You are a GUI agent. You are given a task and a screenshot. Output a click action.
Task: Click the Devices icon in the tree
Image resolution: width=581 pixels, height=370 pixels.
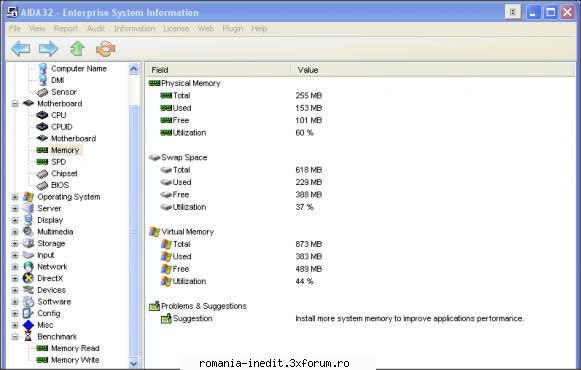tap(29, 290)
